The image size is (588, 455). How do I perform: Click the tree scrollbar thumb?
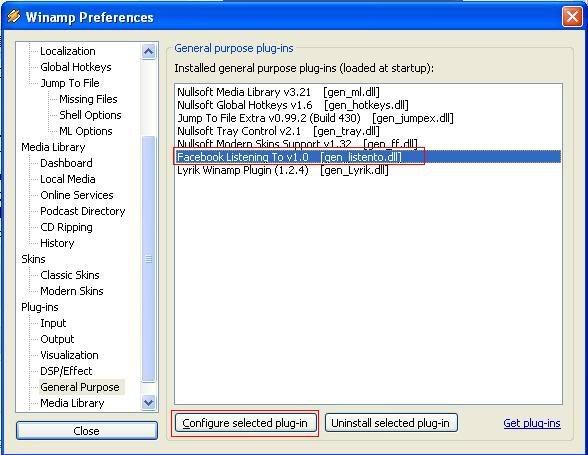pos(148,259)
